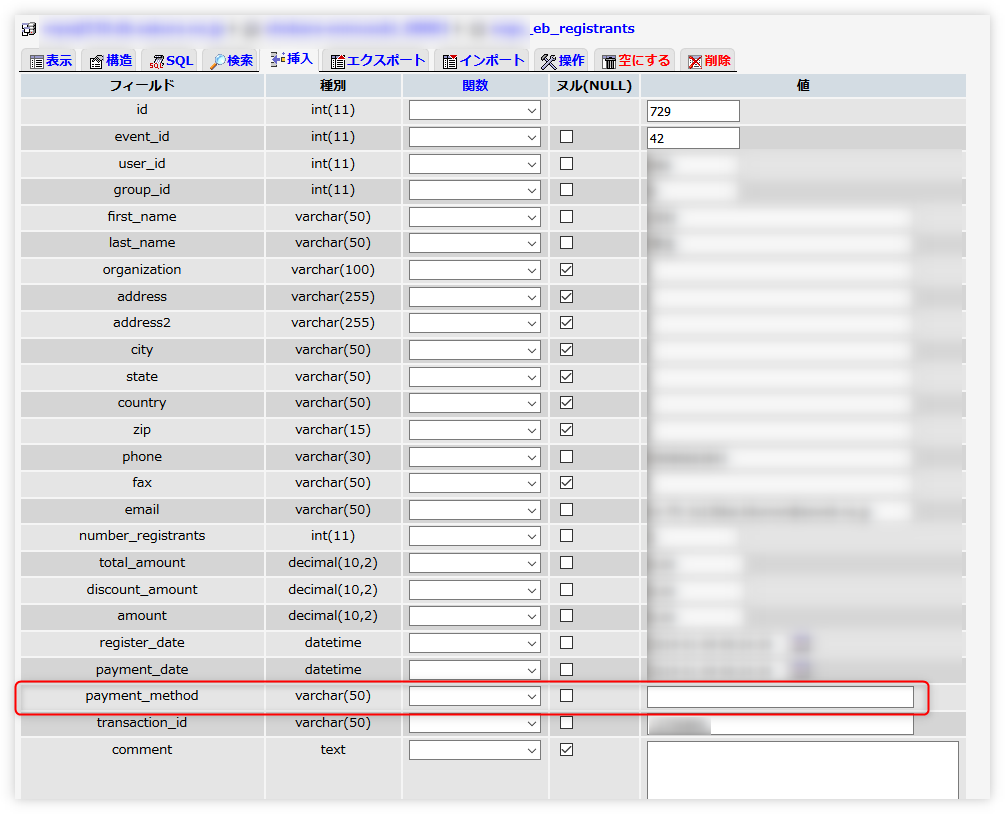This screenshot has width=1005, height=814.
Task: Click the Empty (空にする) trash icon
Action: (608, 62)
